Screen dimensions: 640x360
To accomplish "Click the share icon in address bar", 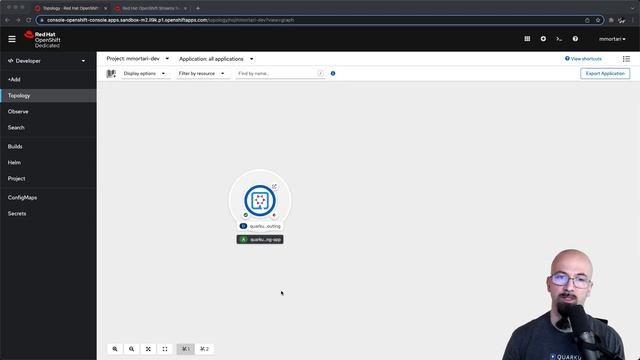I will (x=587, y=20).
